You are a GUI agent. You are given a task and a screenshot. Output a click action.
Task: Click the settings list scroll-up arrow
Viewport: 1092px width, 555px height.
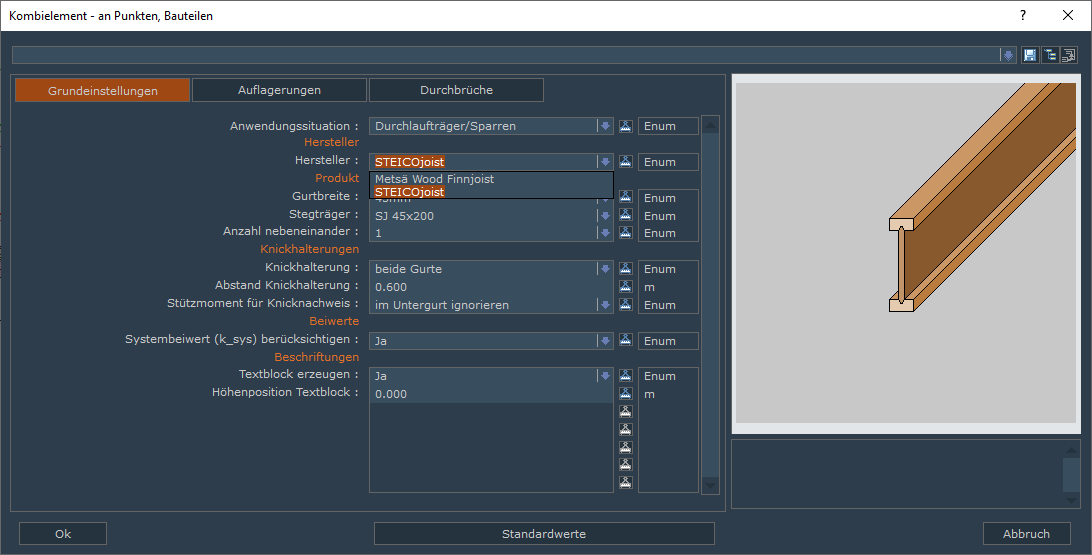tap(710, 125)
